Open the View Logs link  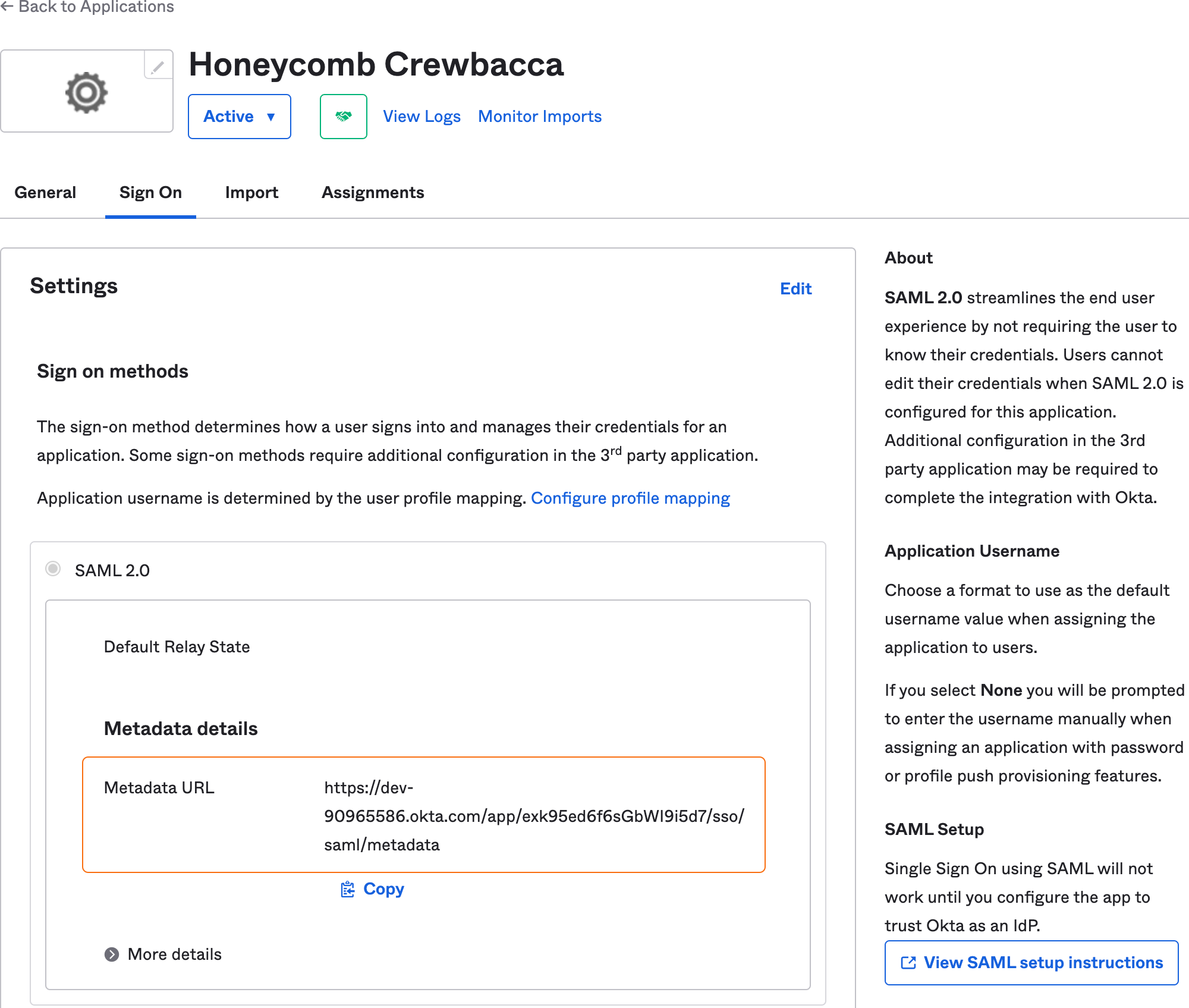coord(422,117)
